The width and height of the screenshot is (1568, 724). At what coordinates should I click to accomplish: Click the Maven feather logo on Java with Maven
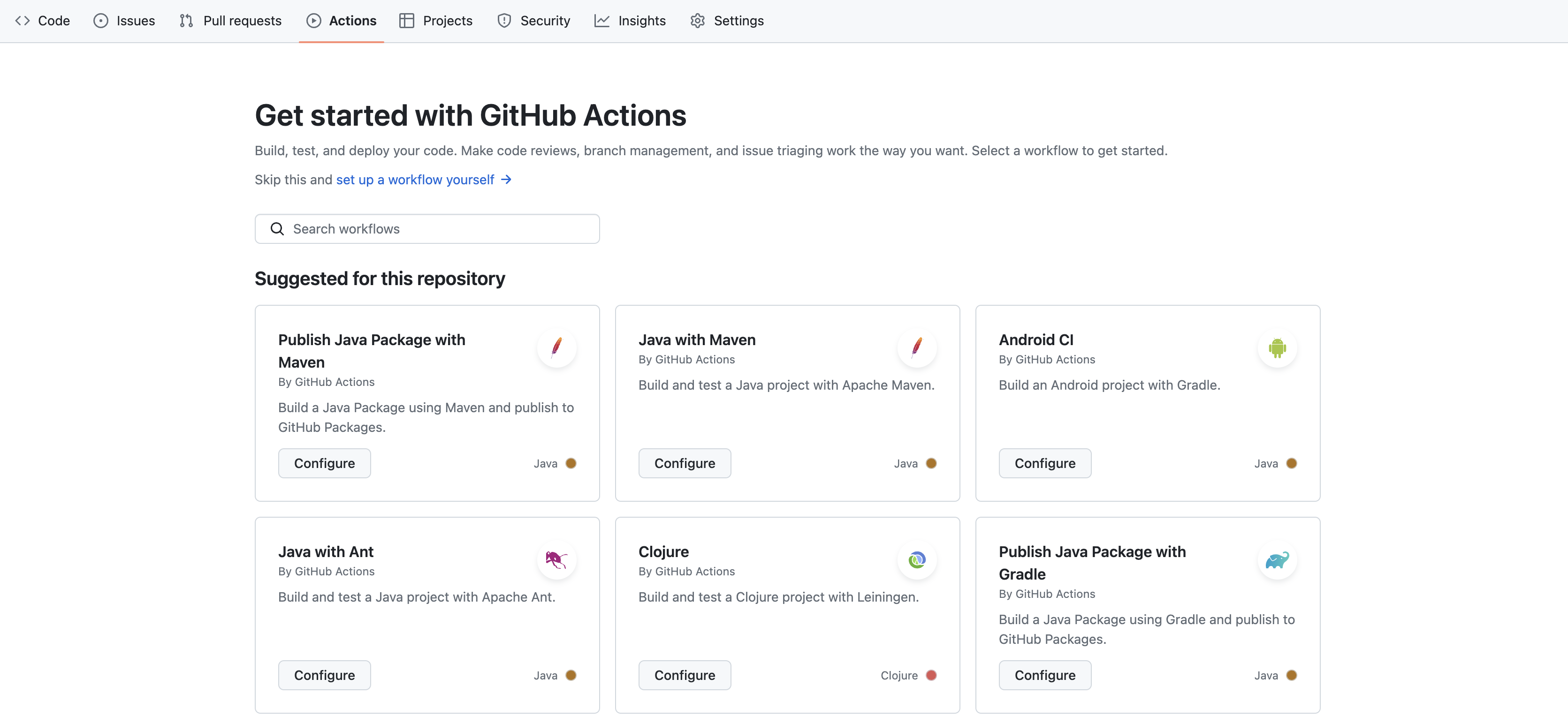point(917,347)
